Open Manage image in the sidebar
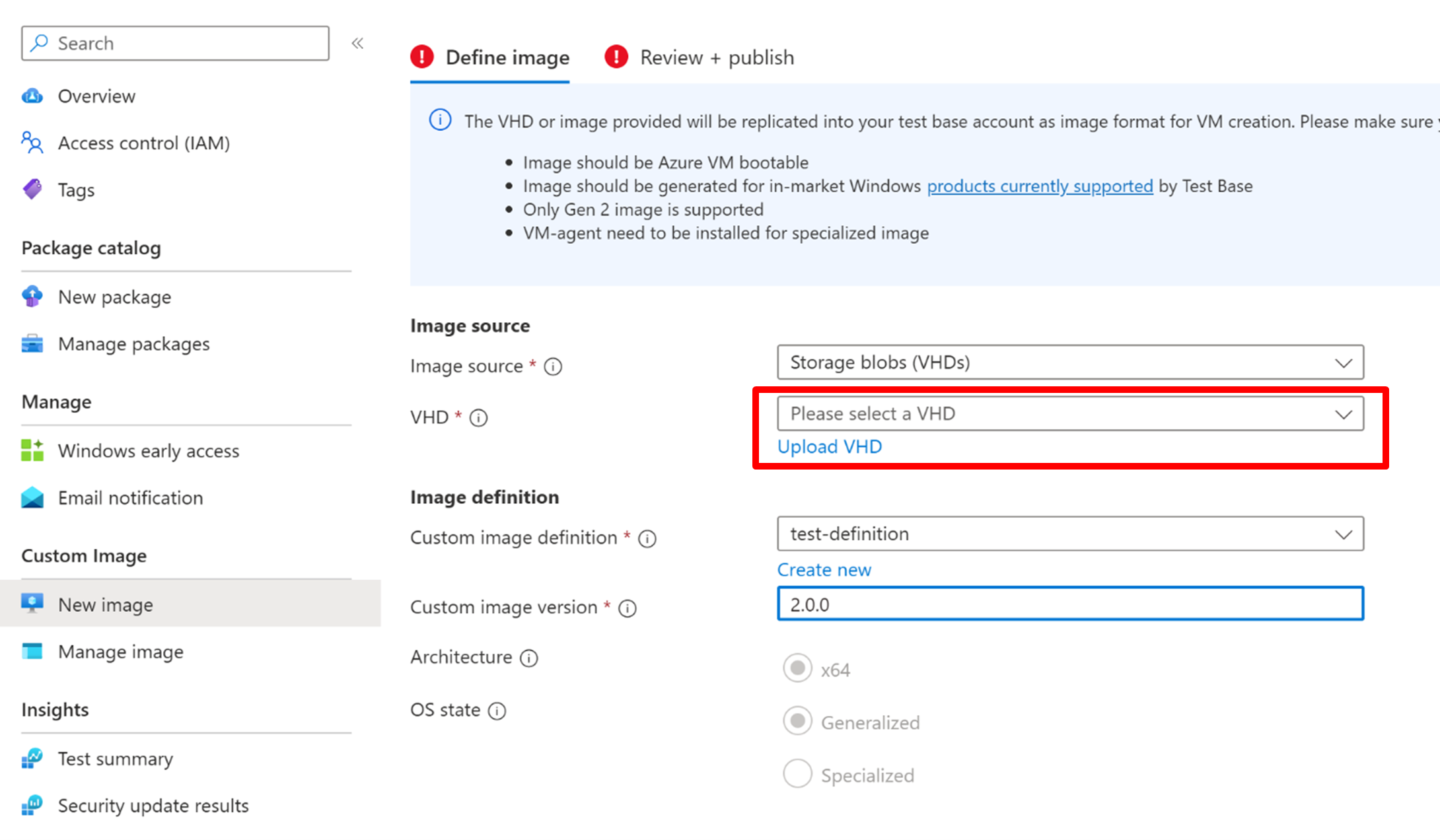The image size is (1440, 840). [121, 652]
